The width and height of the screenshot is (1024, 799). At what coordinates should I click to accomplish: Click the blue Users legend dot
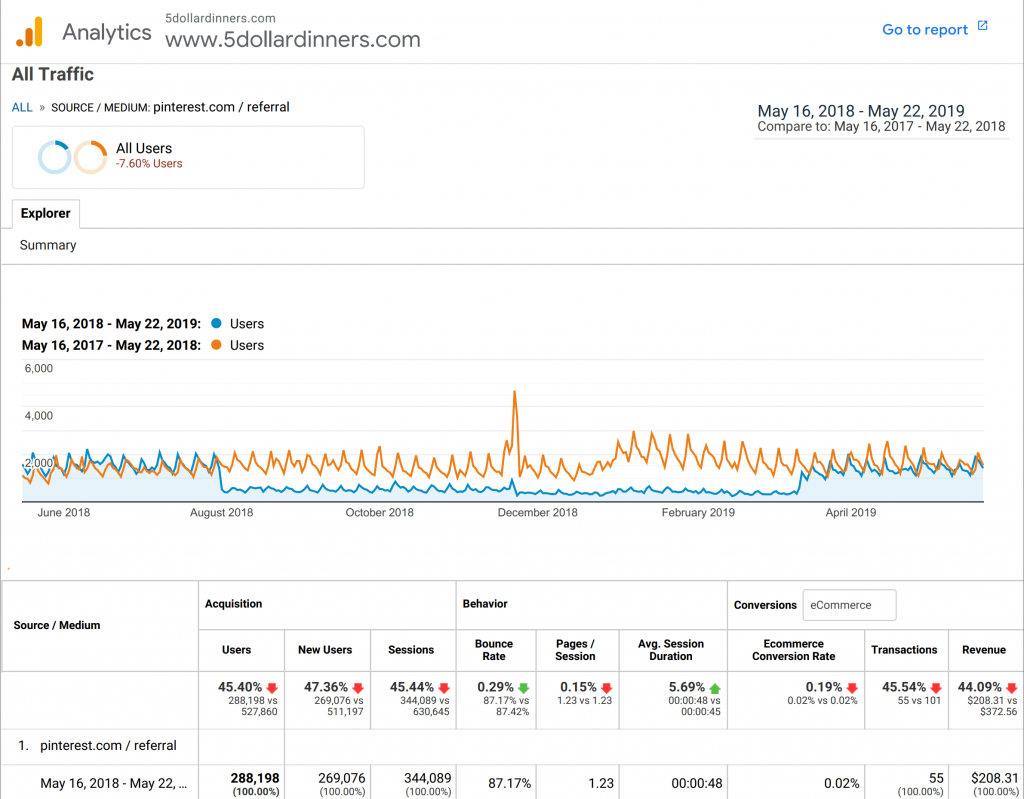216,323
